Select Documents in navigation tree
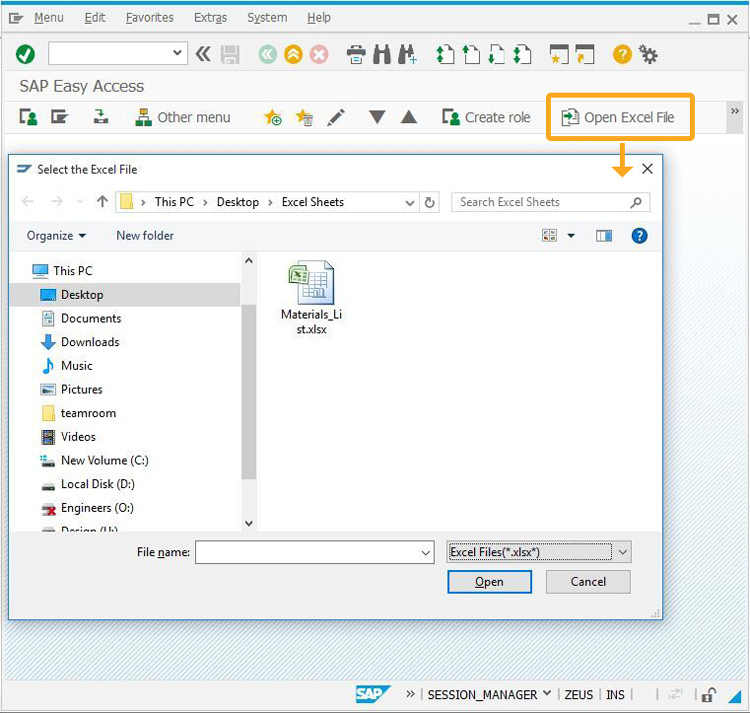This screenshot has width=750, height=713. [81, 318]
